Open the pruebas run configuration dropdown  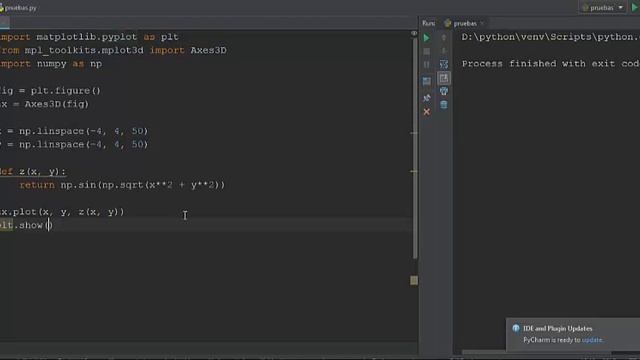(x=602, y=7)
